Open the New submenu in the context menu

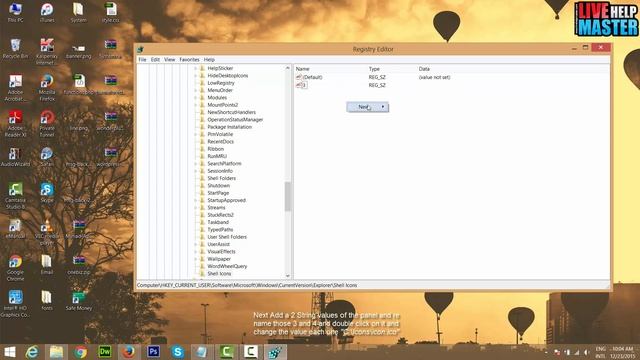tap(367, 107)
